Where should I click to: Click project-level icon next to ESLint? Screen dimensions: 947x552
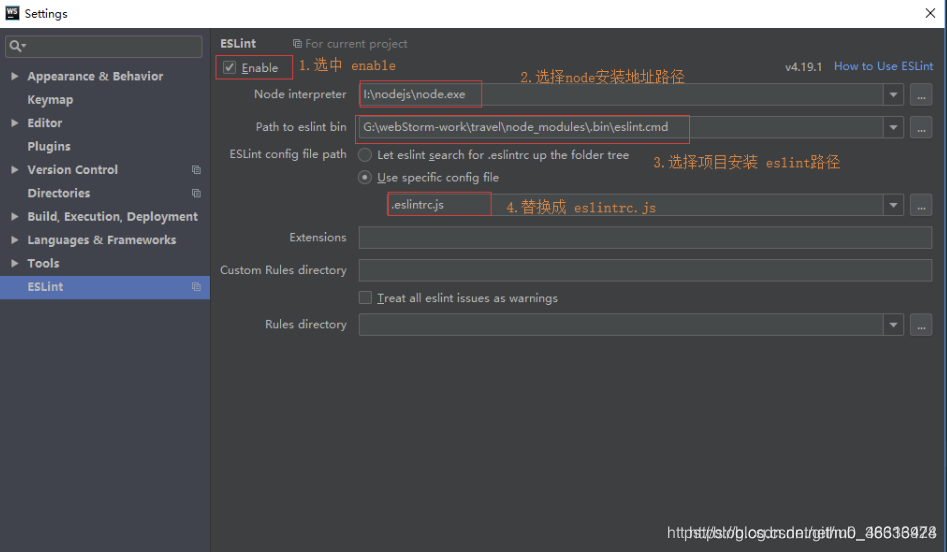196,287
